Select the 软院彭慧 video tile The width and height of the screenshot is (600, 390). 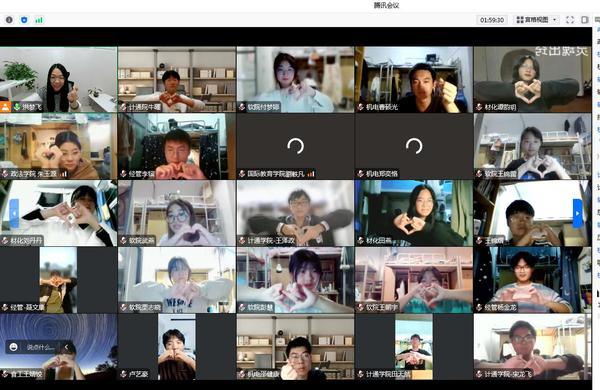295,280
